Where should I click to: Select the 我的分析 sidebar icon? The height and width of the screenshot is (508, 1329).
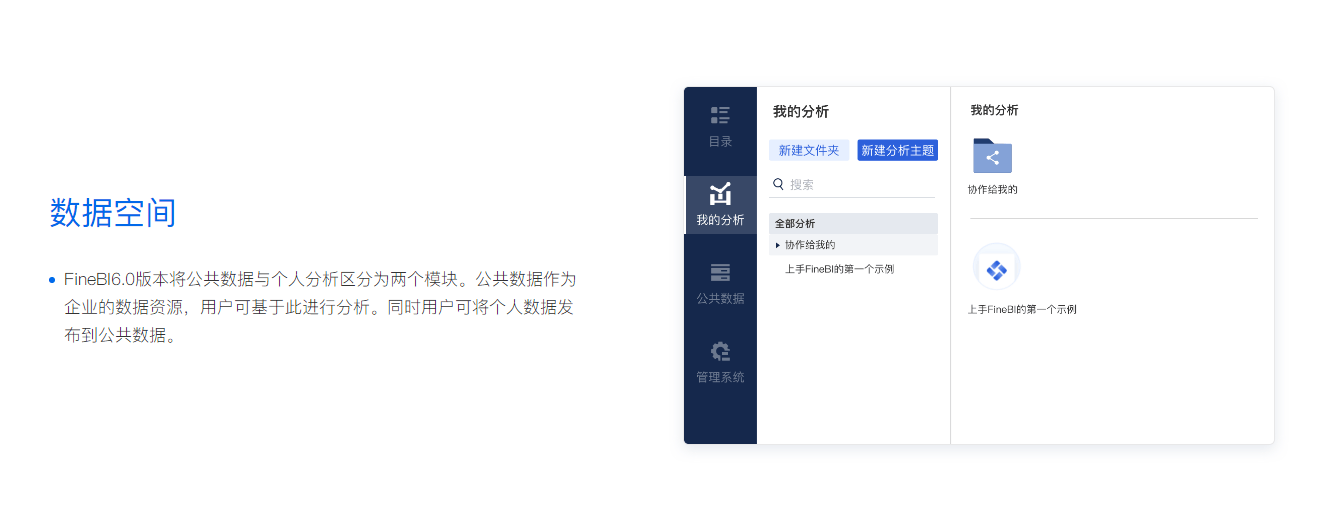pyautogui.click(x=720, y=194)
